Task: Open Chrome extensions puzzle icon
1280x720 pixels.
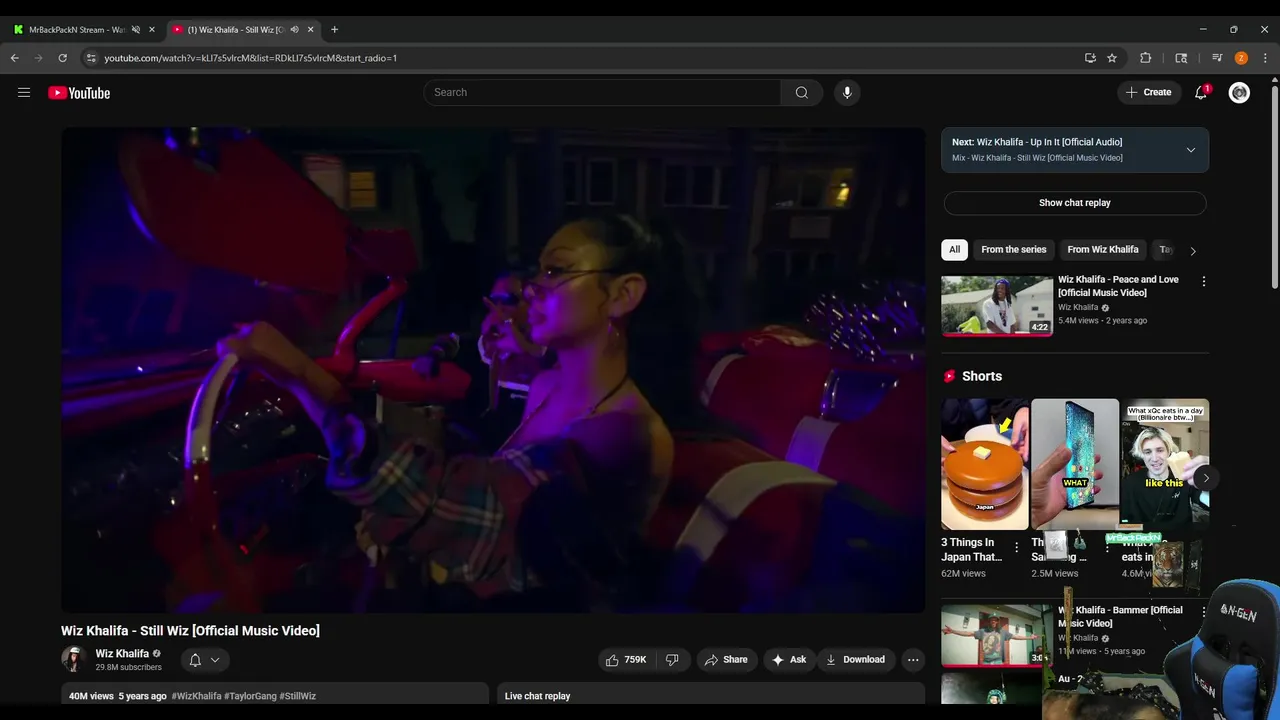Action: click(1146, 58)
